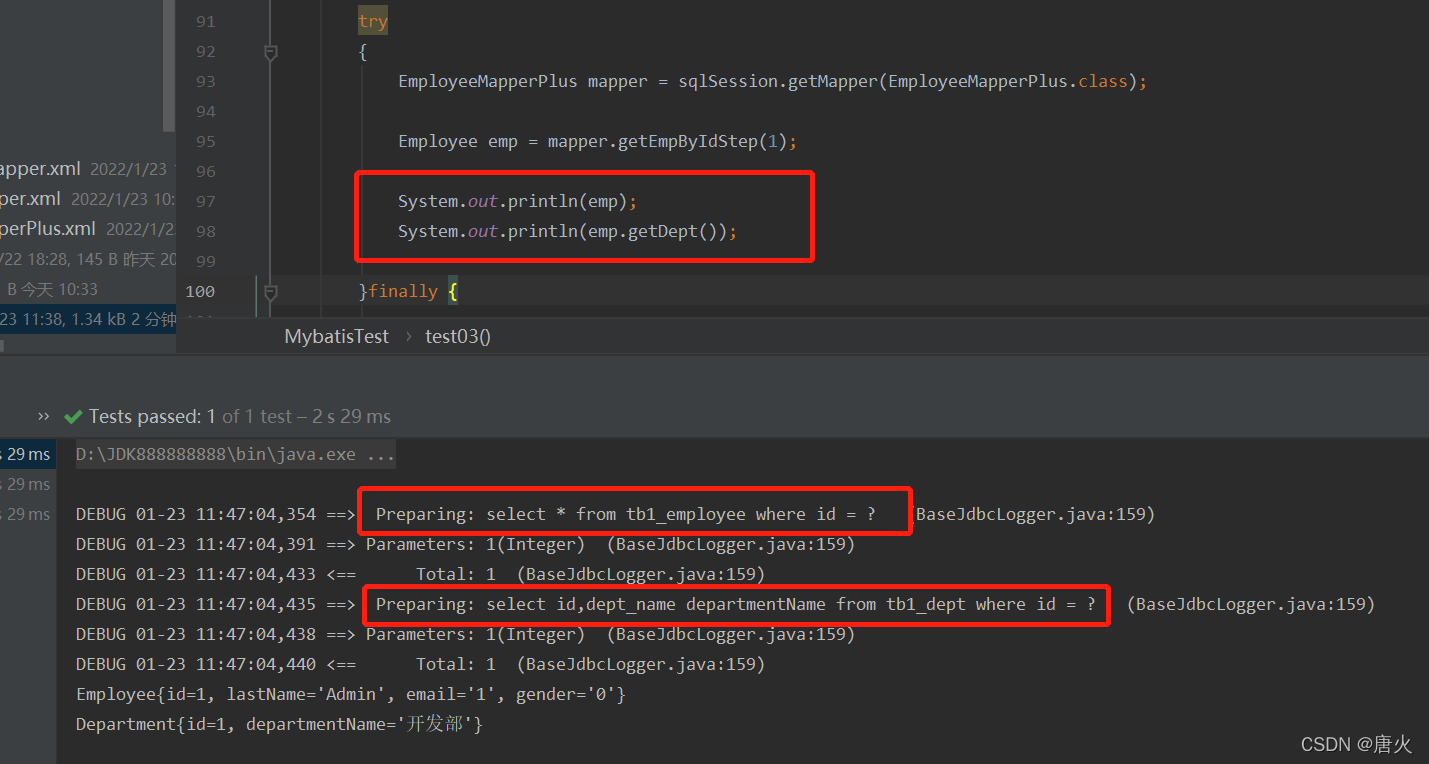This screenshot has width=1429, height=764.
Task: Select MybatisTest in editor breadcrumb
Action: (336, 336)
